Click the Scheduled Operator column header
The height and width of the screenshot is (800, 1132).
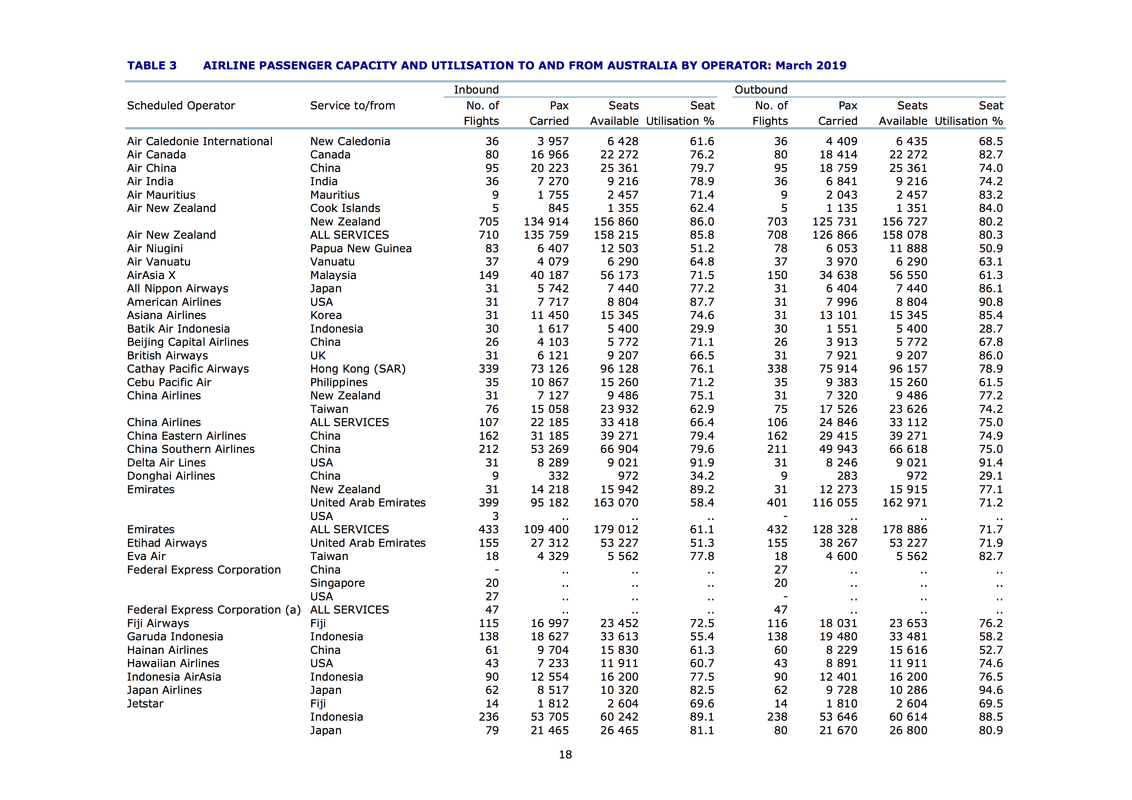181,105
